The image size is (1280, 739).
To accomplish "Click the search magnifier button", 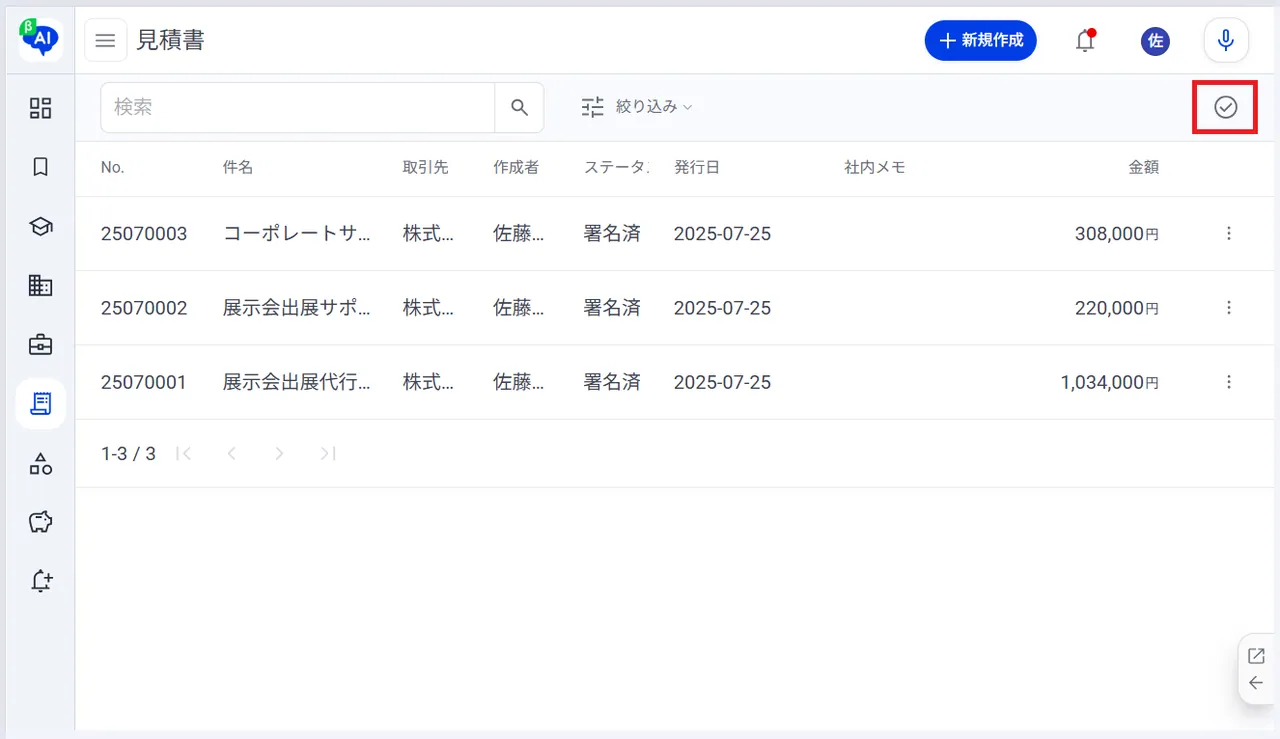I will pos(519,107).
